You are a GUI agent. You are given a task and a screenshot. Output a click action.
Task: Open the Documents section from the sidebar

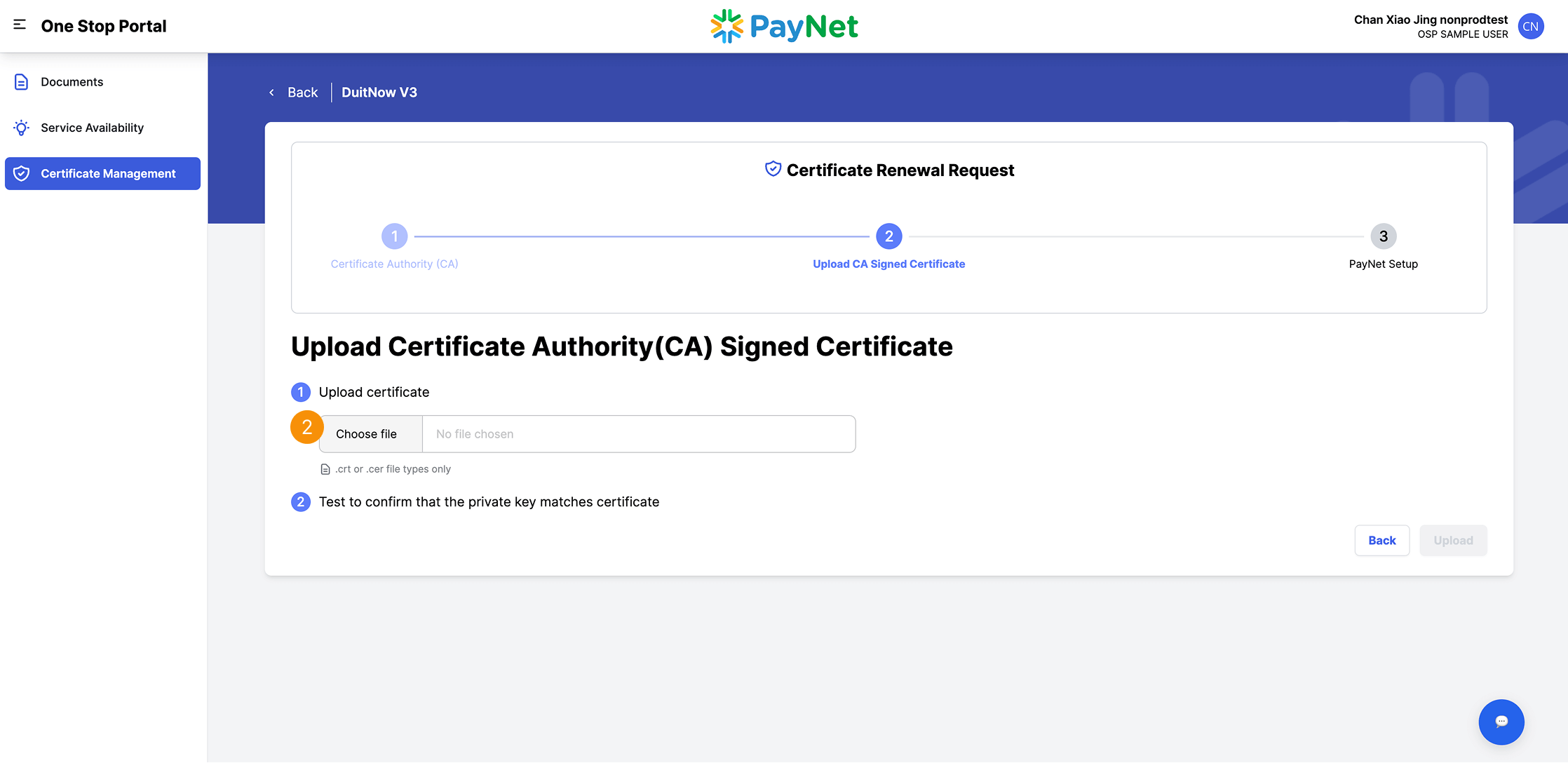tap(71, 81)
